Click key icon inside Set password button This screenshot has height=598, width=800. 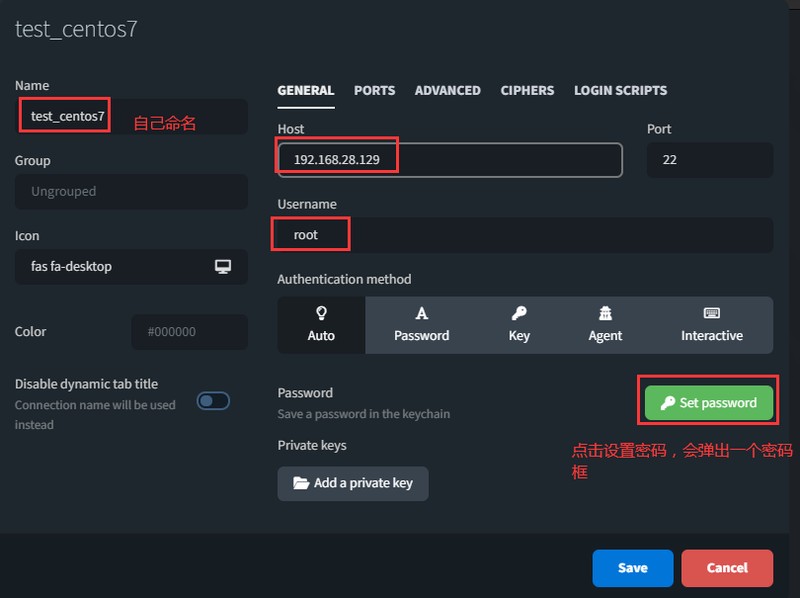click(667, 403)
